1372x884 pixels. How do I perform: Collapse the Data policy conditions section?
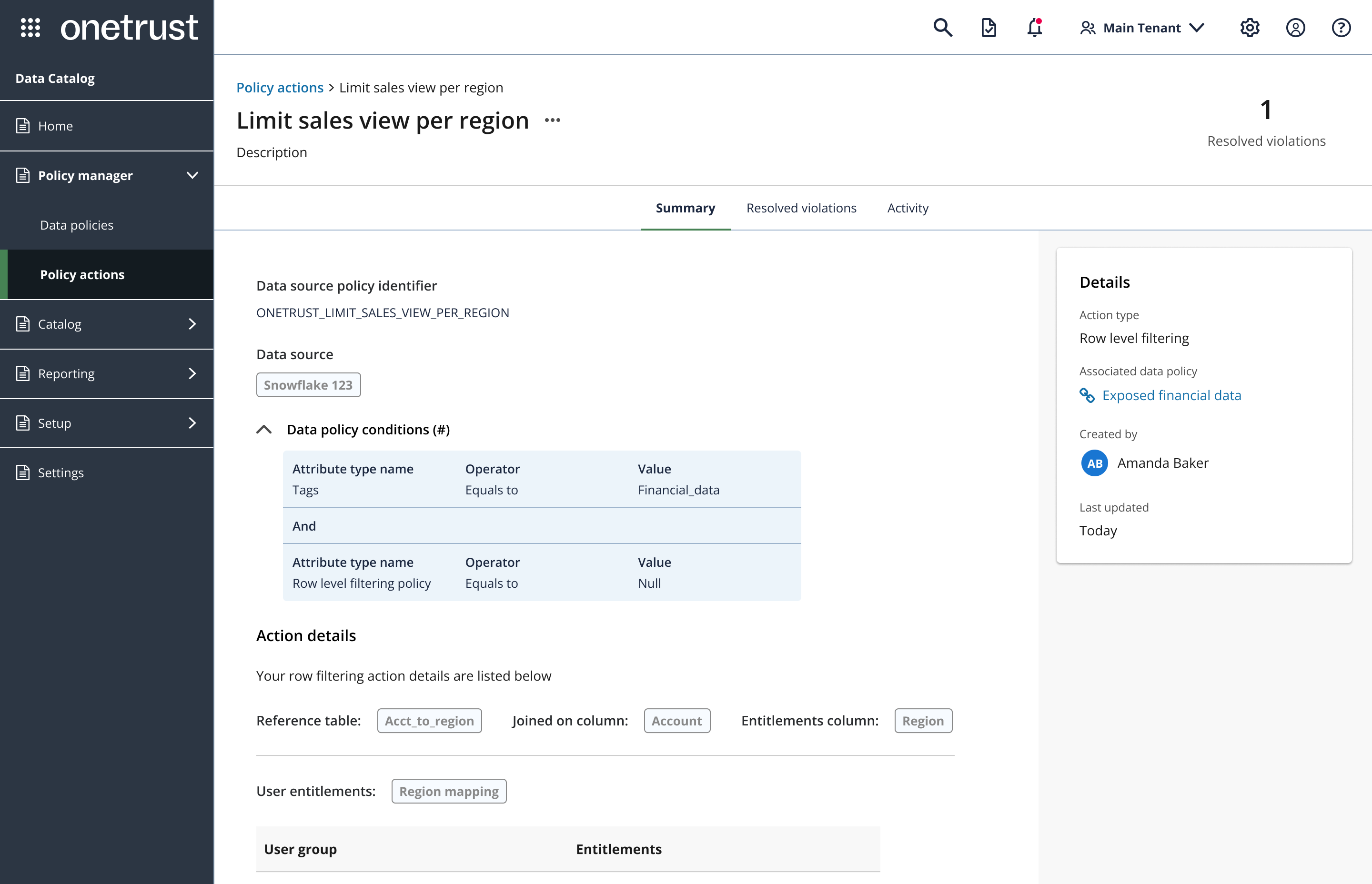[264, 429]
